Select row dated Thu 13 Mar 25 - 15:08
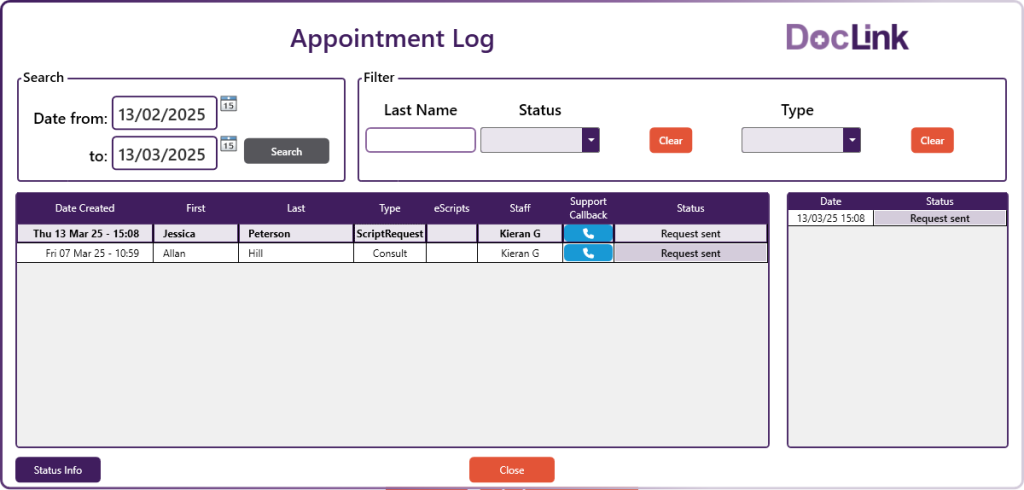The image size is (1024, 490). (392, 233)
